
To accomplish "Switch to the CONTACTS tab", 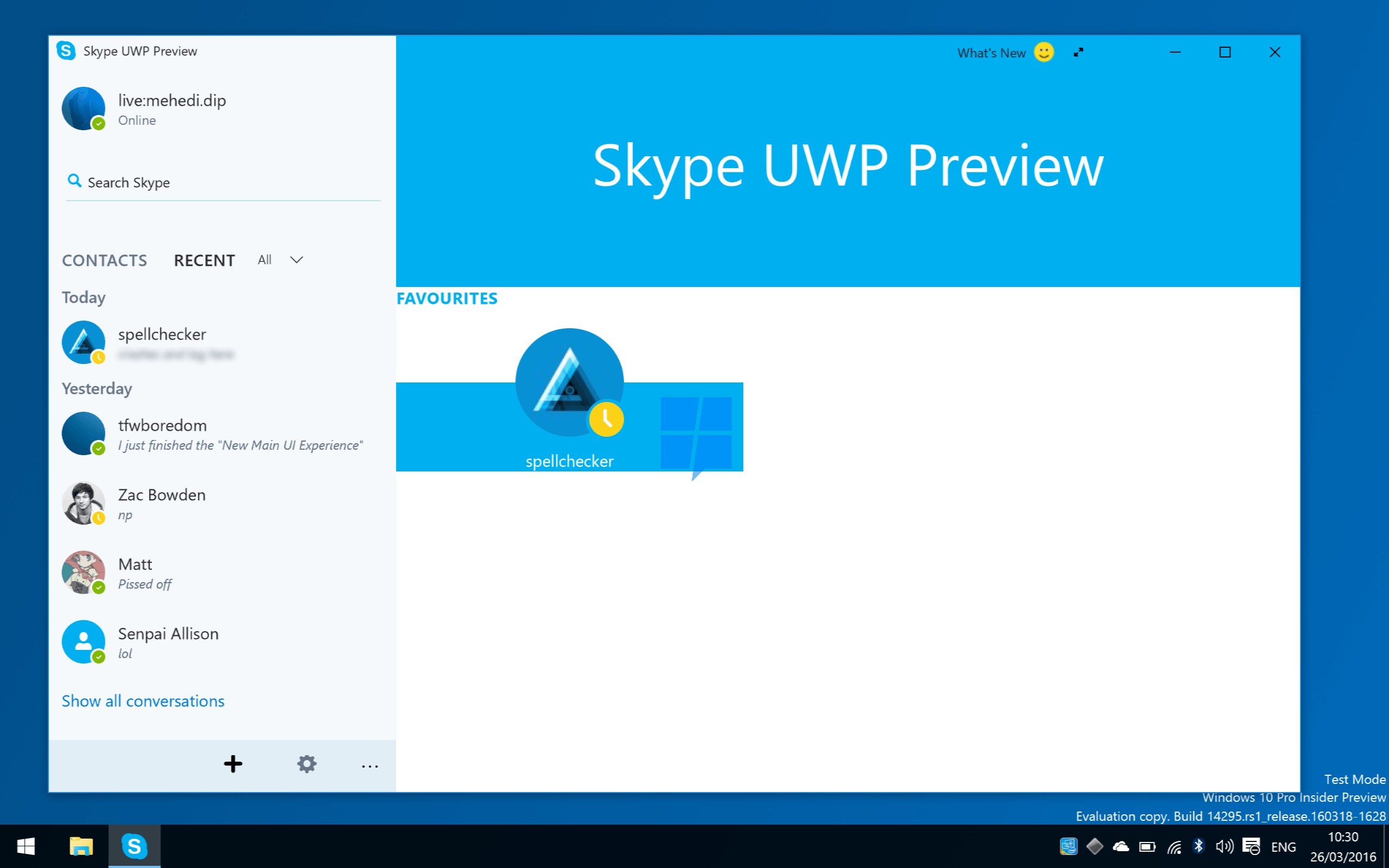I will [105, 260].
